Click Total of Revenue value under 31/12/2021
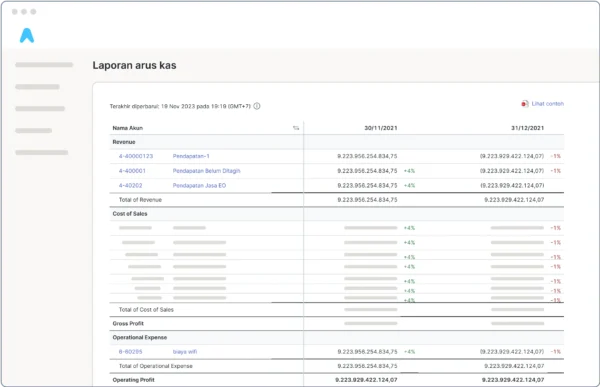This screenshot has width=600, height=387. point(514,200)
